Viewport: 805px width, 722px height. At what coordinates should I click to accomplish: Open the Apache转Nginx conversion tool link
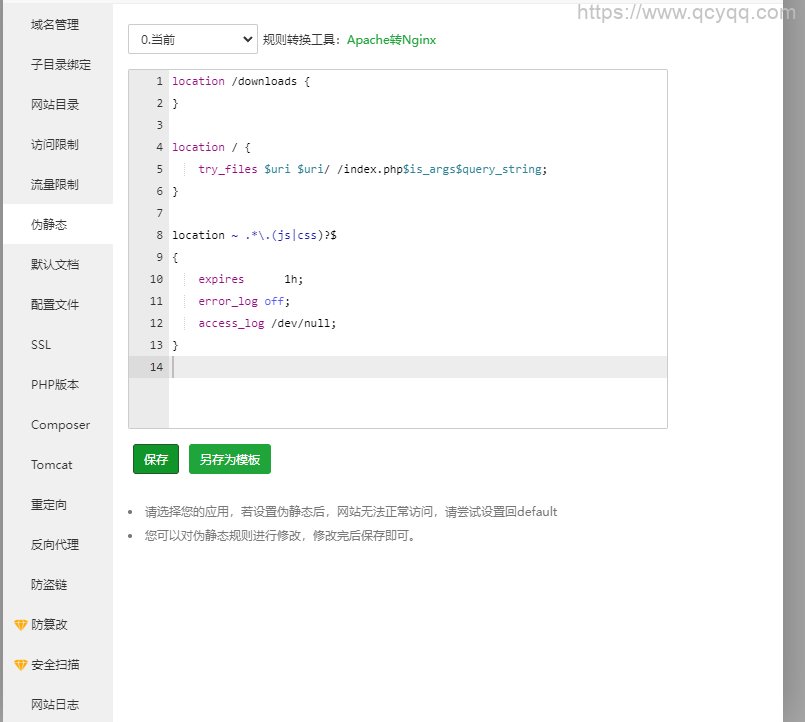[x=391, y=40]
